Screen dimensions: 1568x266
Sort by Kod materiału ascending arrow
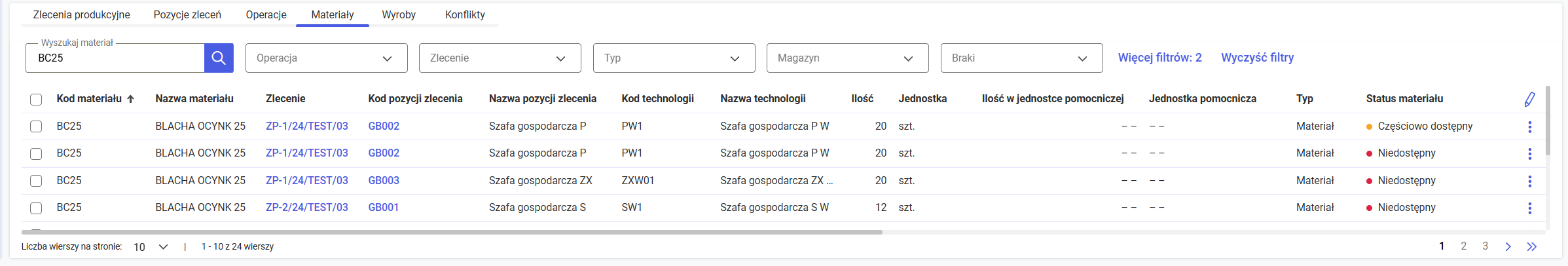(x=131, y=99)
